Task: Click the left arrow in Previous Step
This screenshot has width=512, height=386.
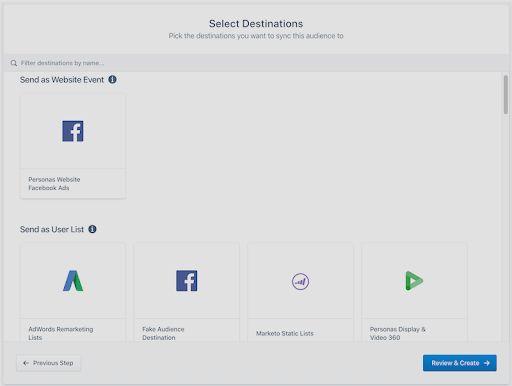Action: click(26, 363)
